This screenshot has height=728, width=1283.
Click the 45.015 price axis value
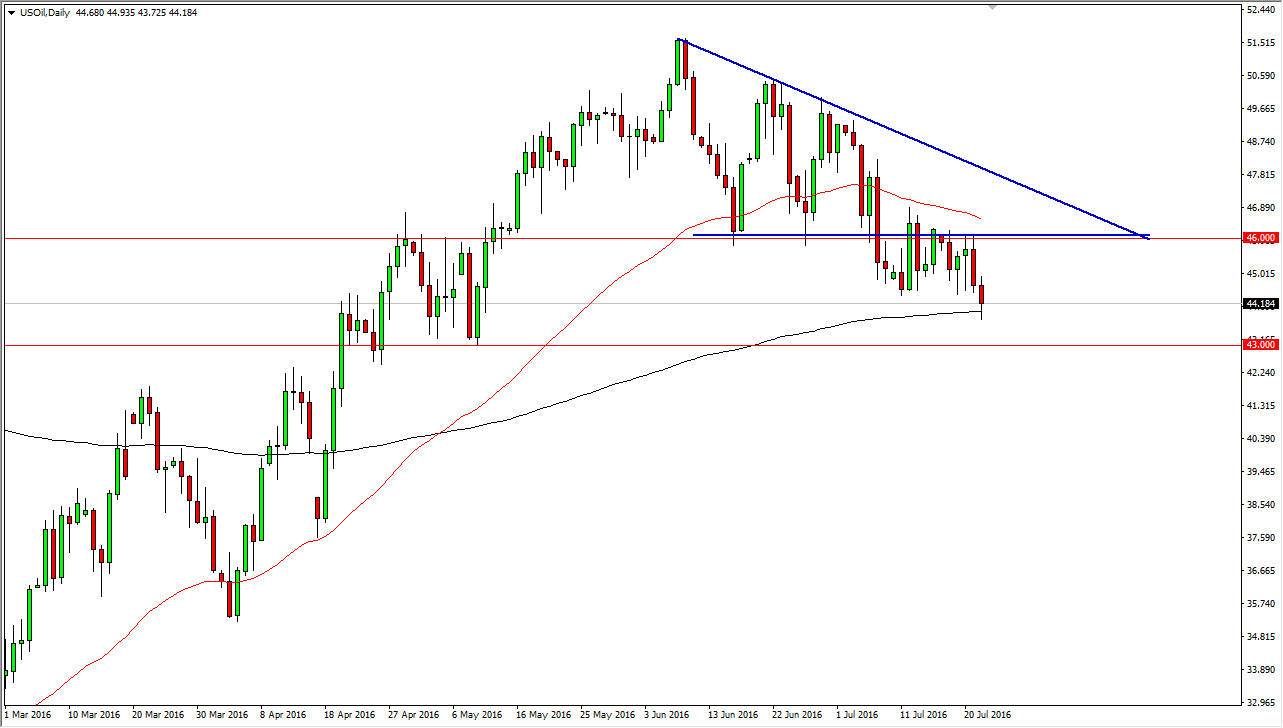coord(1259,273)
